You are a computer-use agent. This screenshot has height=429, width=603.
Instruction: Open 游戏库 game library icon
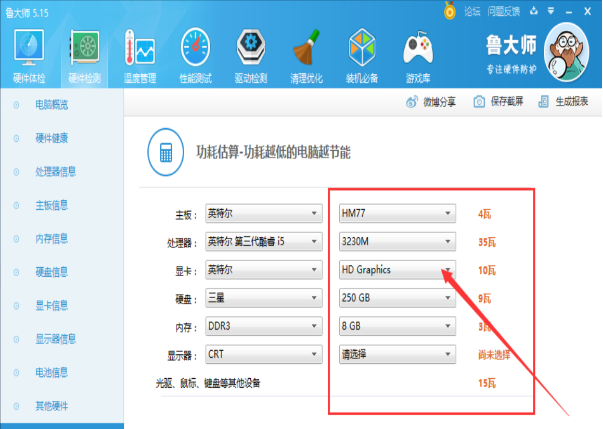pyautogui.click(x=416, y=52)
